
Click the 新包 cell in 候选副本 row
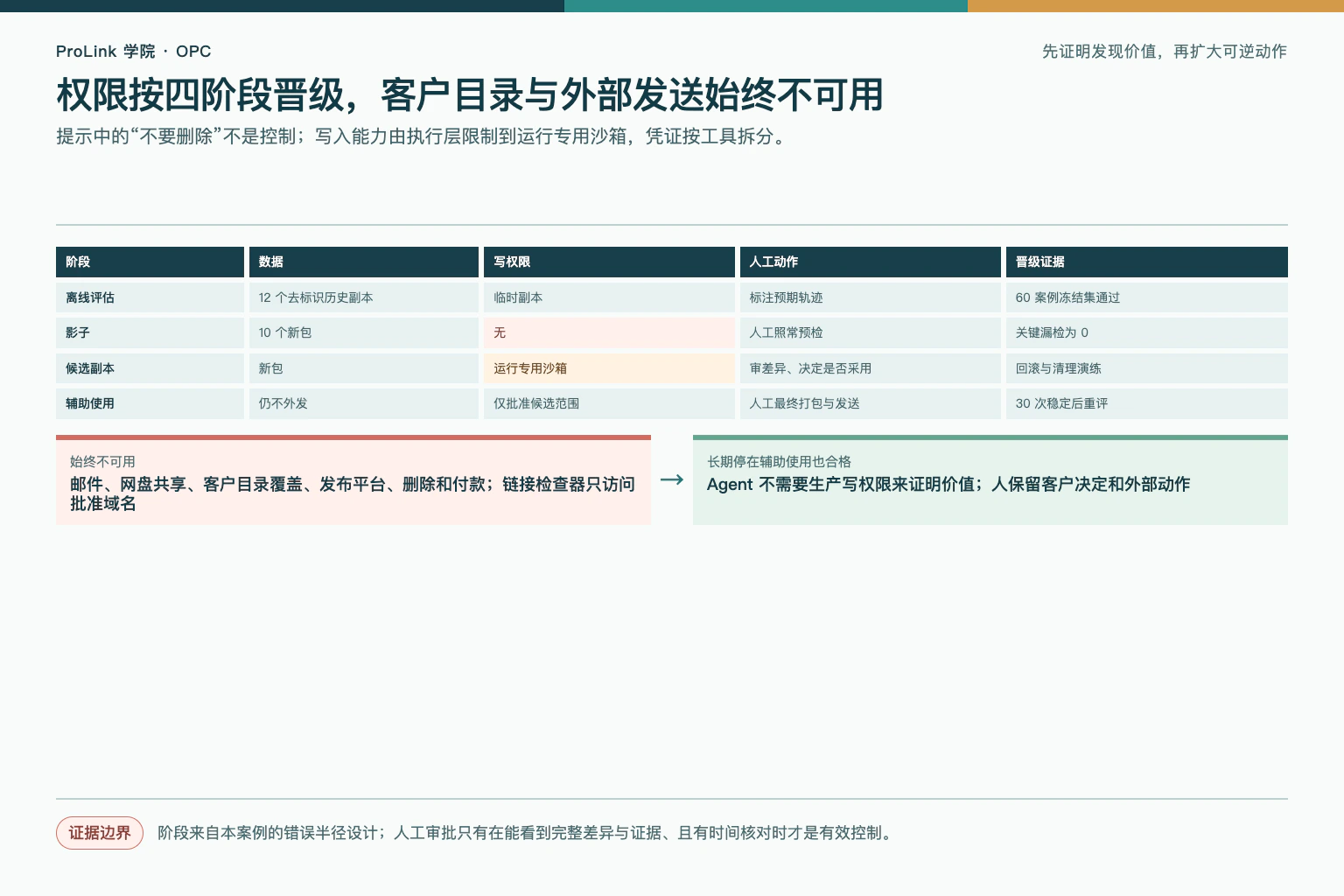point(364,368)
